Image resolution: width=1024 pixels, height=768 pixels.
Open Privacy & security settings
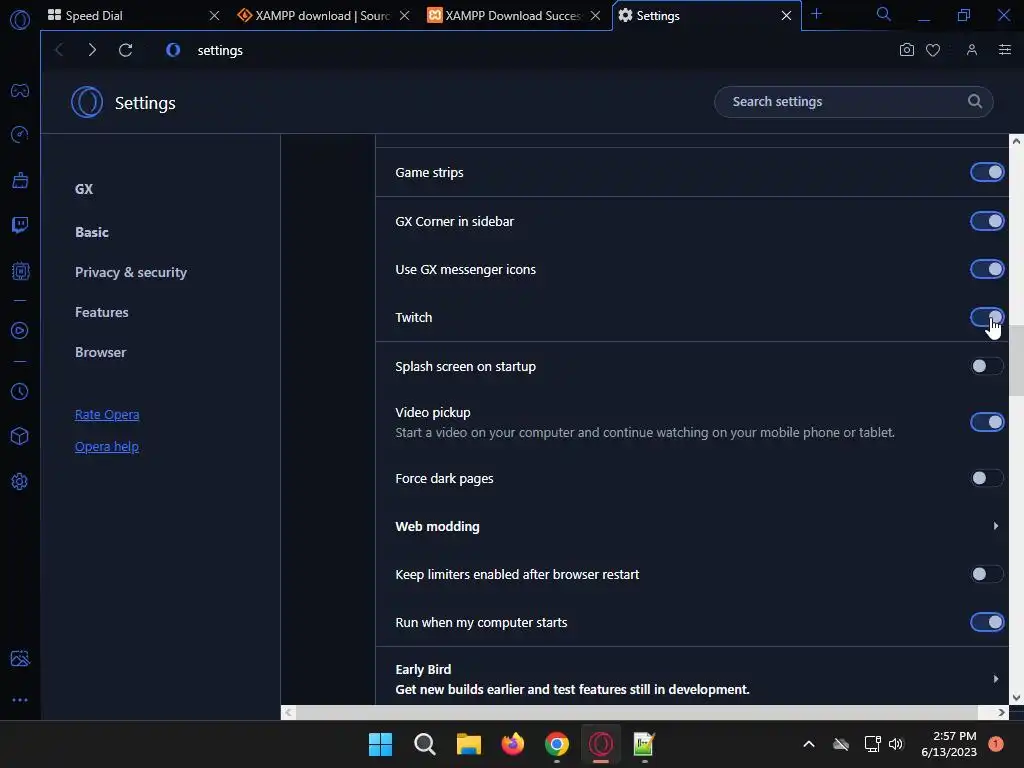pos(131,272)
